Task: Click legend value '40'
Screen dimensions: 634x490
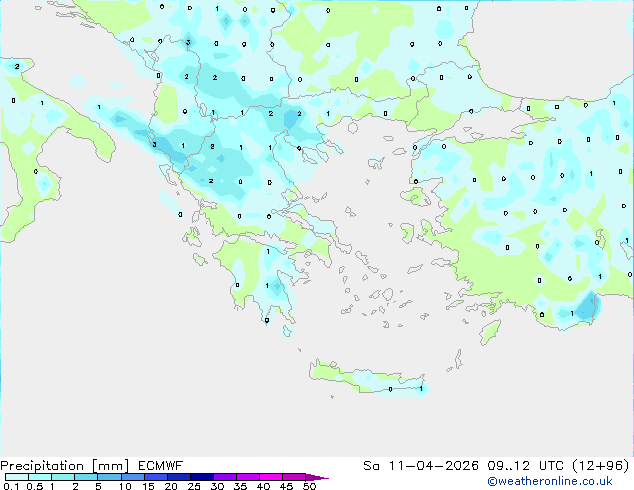Action: tap(263, 486)
